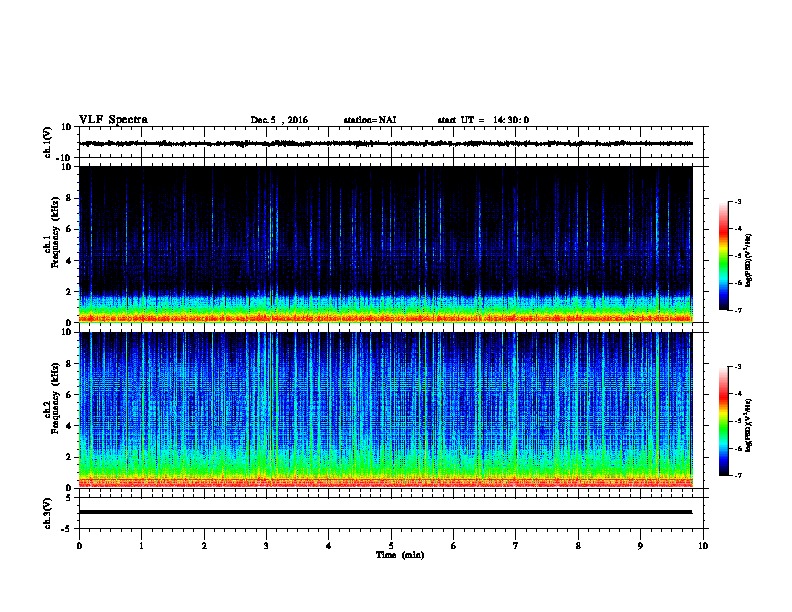The image size is (792, 612).
Task: Click the "5" tick on ch.3(V) axis
Action: click(70, 497)
